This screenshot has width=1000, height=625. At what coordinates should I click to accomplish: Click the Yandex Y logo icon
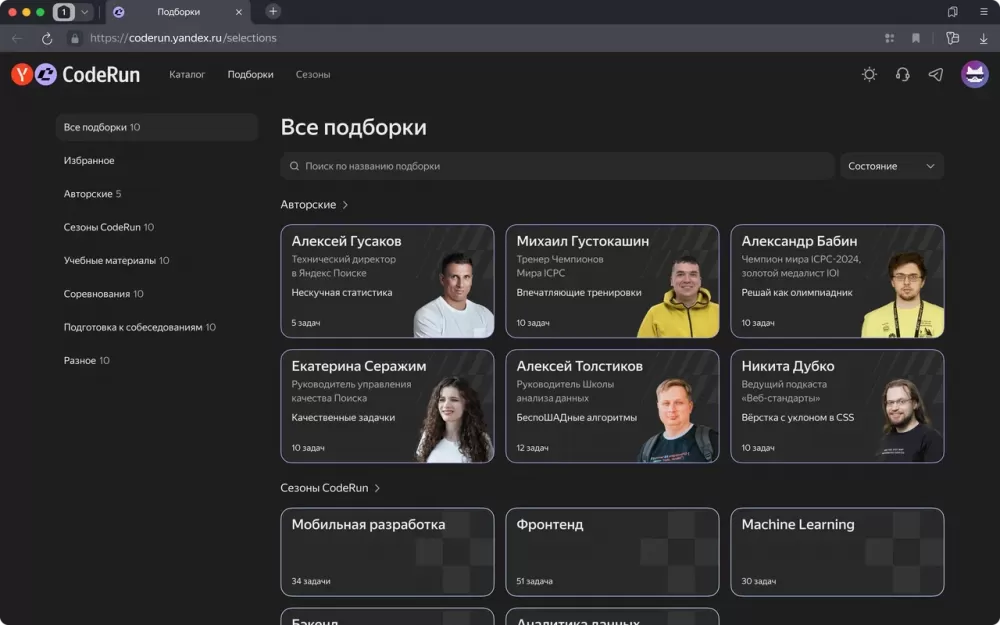point(22,75)
